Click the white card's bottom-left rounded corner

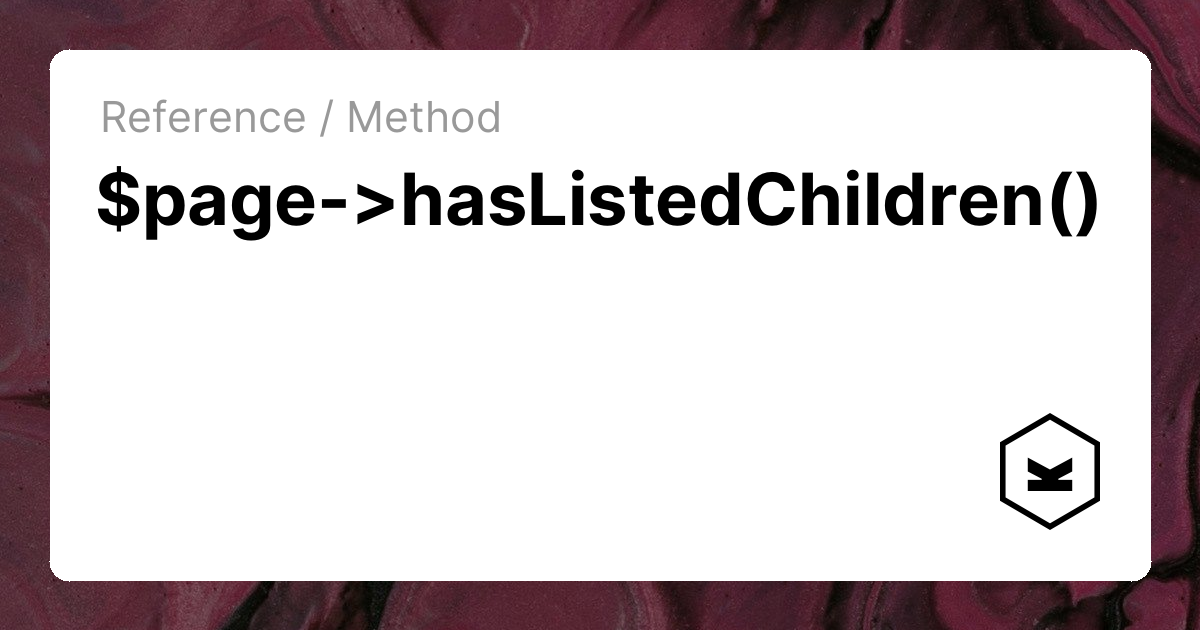[58, 572]
